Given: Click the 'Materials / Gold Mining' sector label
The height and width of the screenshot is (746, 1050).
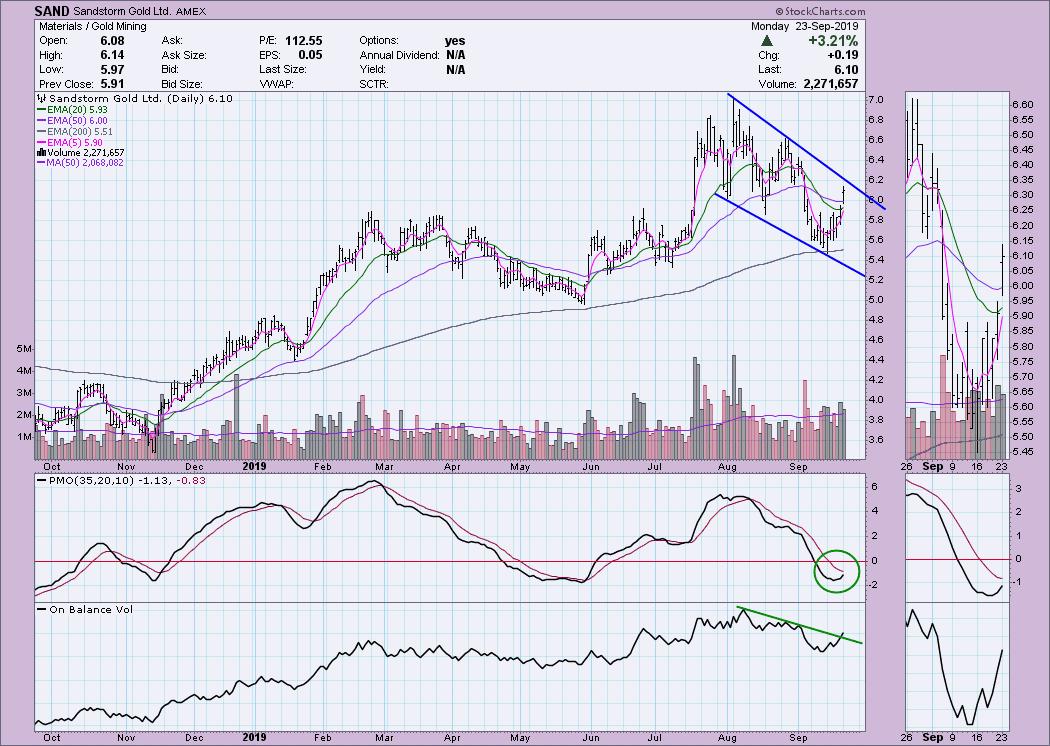Looking at the screenshot, I should [92, 26].
